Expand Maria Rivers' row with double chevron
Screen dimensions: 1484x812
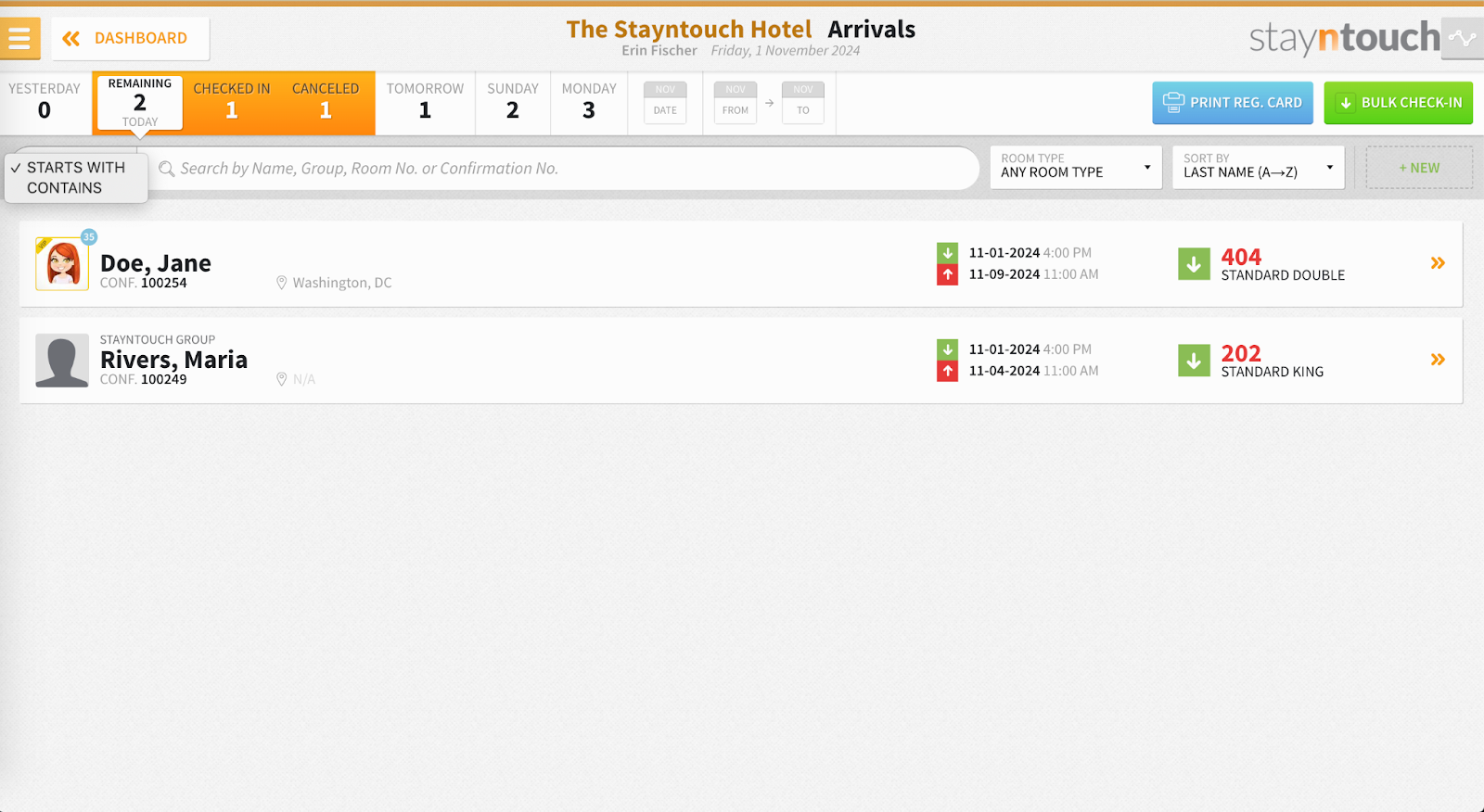tap(1438, 360)
